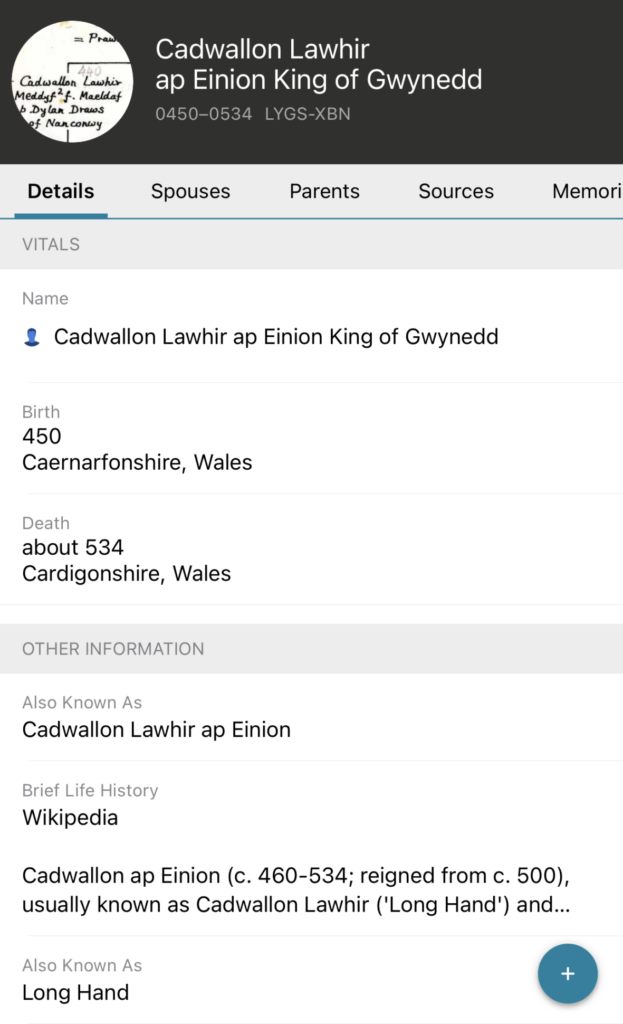Tap the Other Information section header

click(113, 648)
